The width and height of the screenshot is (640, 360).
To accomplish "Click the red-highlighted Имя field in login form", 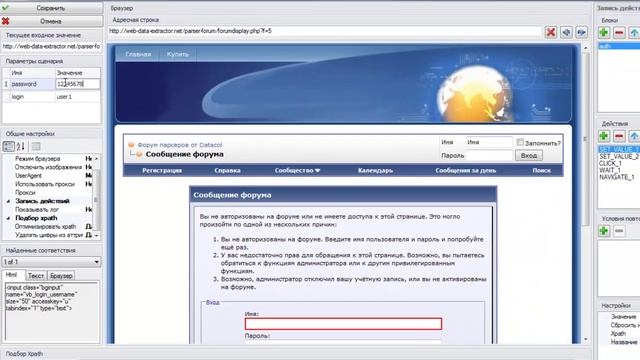I will click(x=343, y=324).
